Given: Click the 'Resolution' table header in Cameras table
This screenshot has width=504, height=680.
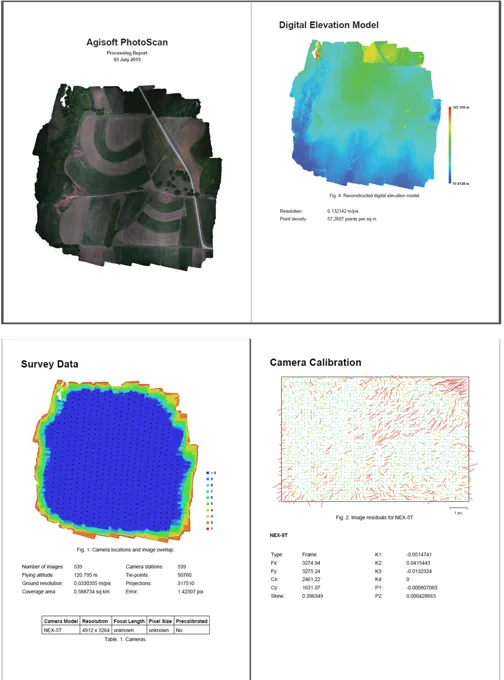Looking at the screenshot, I should (95, 621).
